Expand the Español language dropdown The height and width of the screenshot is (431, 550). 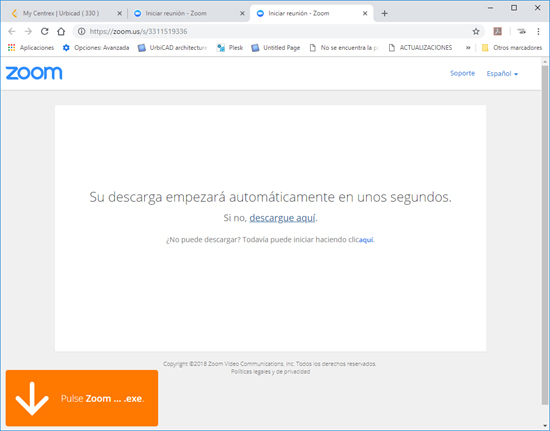[x=502, y=74]
